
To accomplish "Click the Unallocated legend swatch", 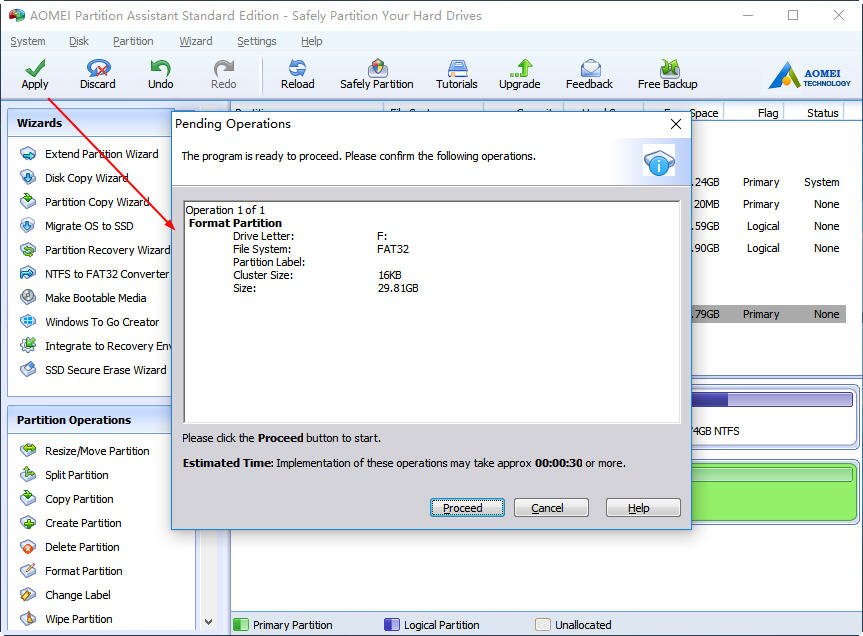I will tap(543, 624).
